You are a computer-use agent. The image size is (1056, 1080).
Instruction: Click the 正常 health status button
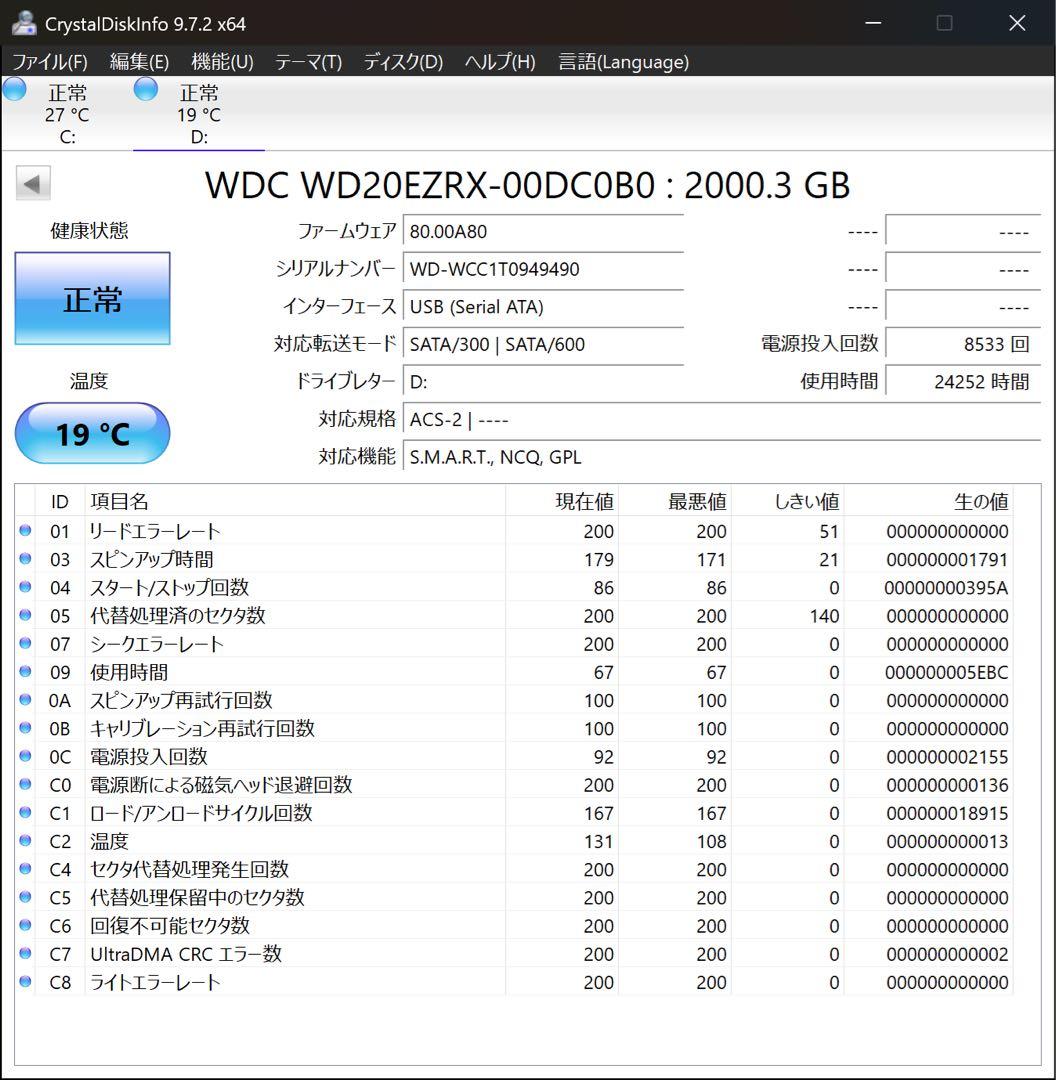pyautogui.click(x=92, y=298)
